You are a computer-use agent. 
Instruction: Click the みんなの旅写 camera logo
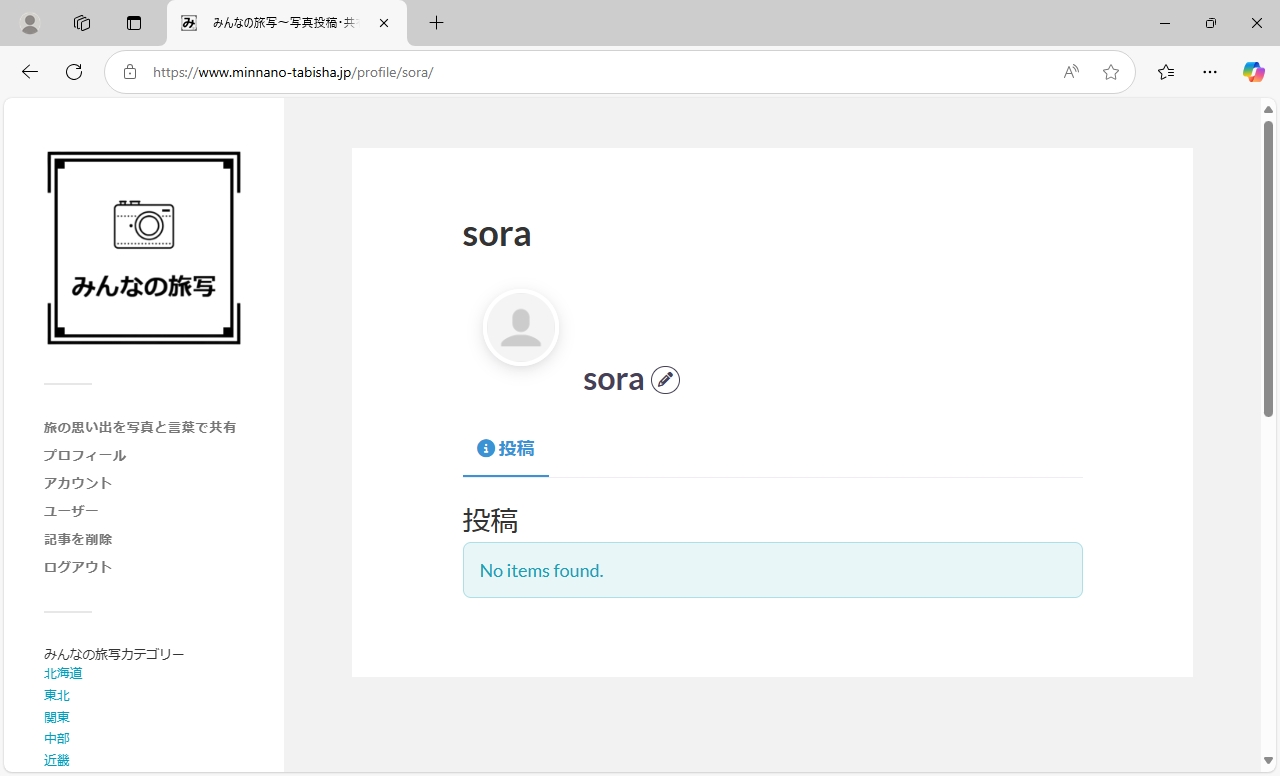[x=144, y=248]
